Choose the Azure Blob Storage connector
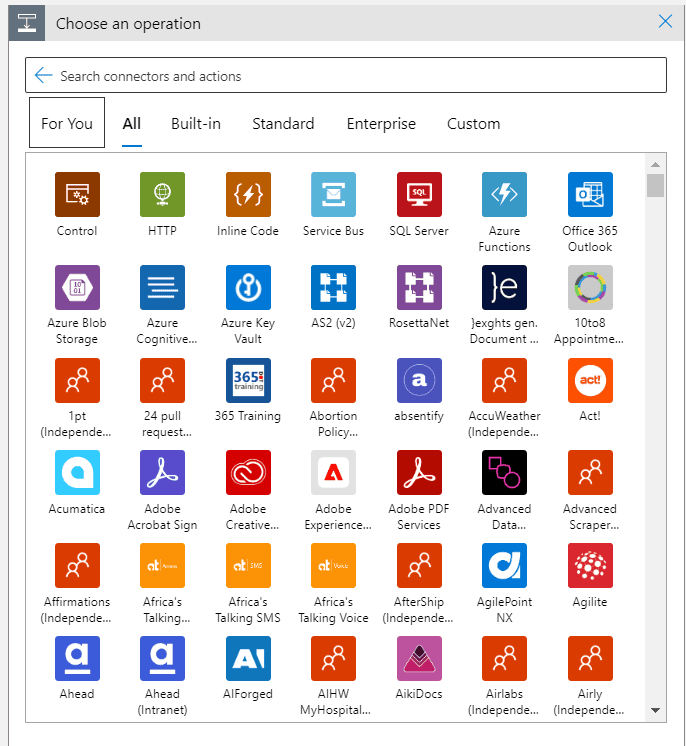The height and width of the screenshot is (746, 686). coord(77,287)
